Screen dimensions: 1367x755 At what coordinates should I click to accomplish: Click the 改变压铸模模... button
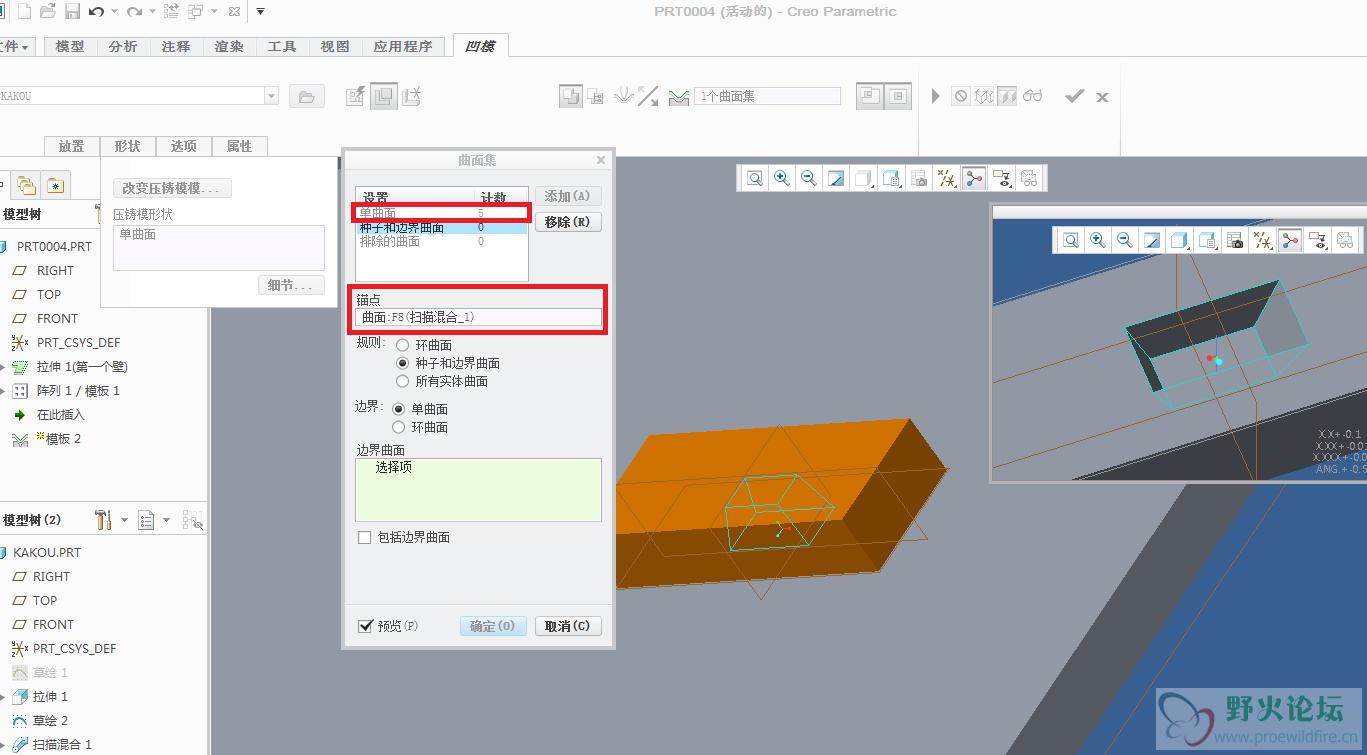point(173,189)
